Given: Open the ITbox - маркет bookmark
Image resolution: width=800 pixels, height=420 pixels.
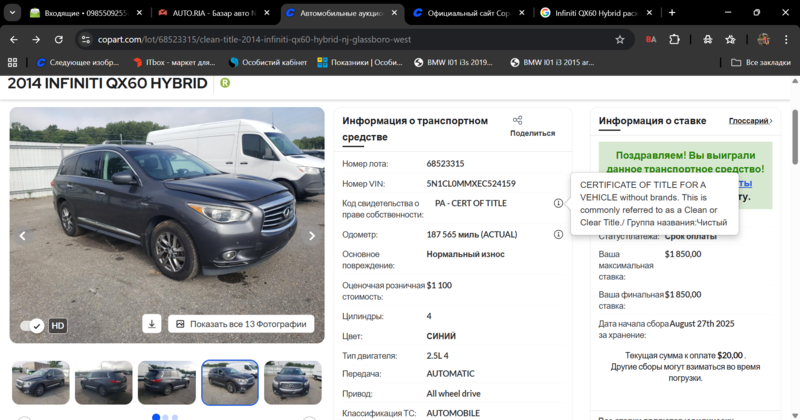Looking at the screenshot, I should coord(174,62).
